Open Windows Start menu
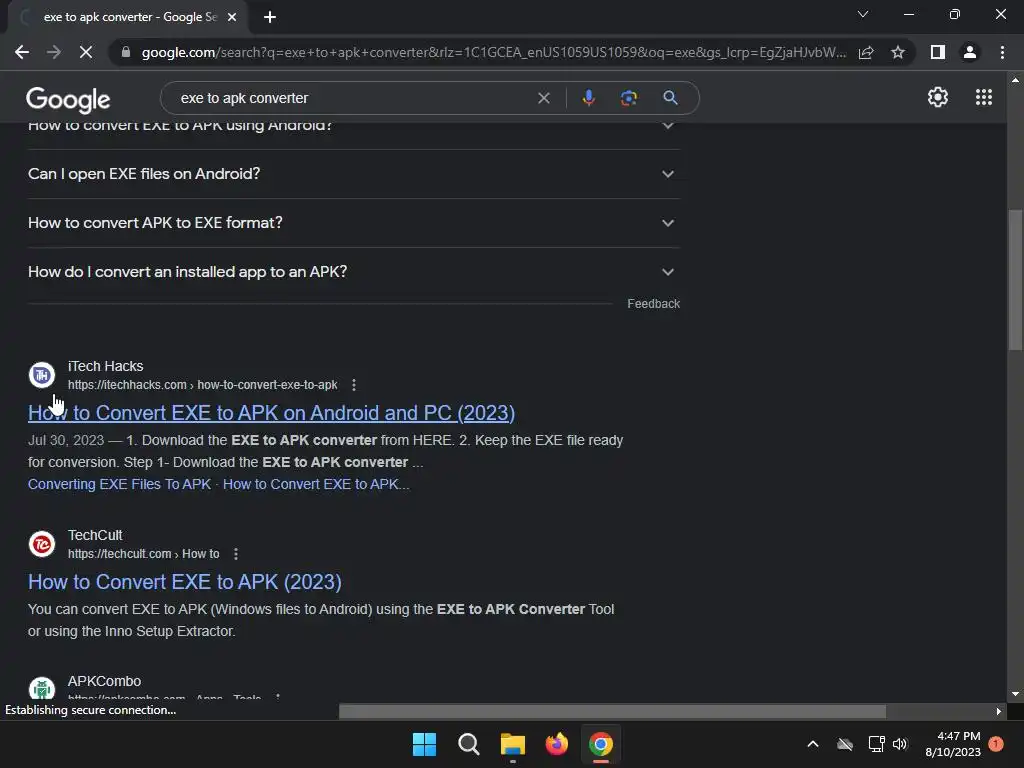The height and width of the screenshot is (768, 1024). (424, 744)
